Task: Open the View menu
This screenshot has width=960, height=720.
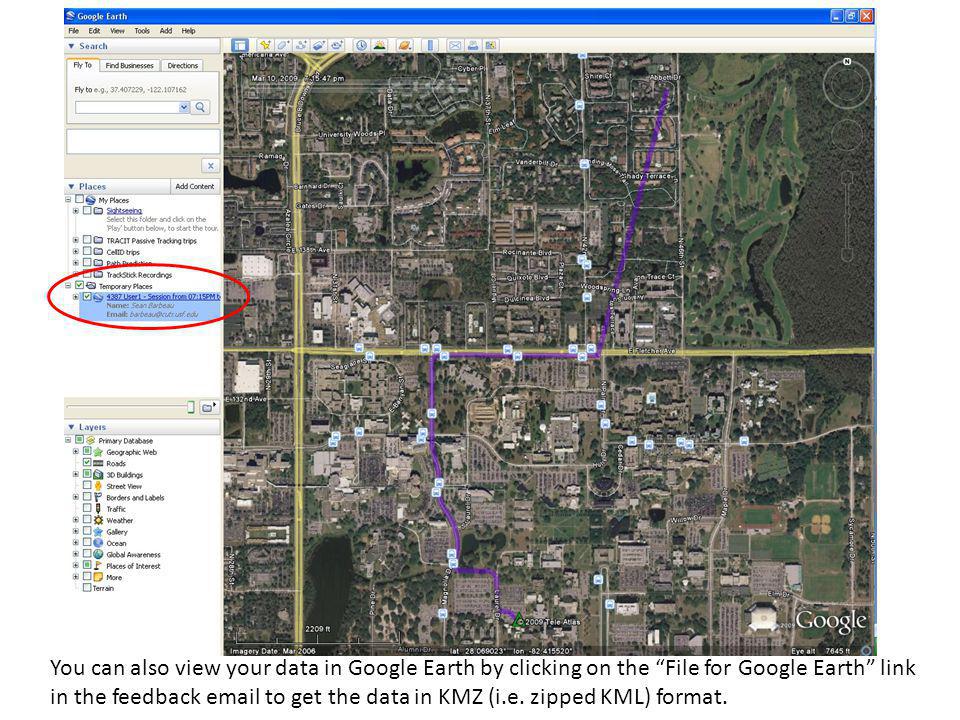Action: tap(117, 31)
